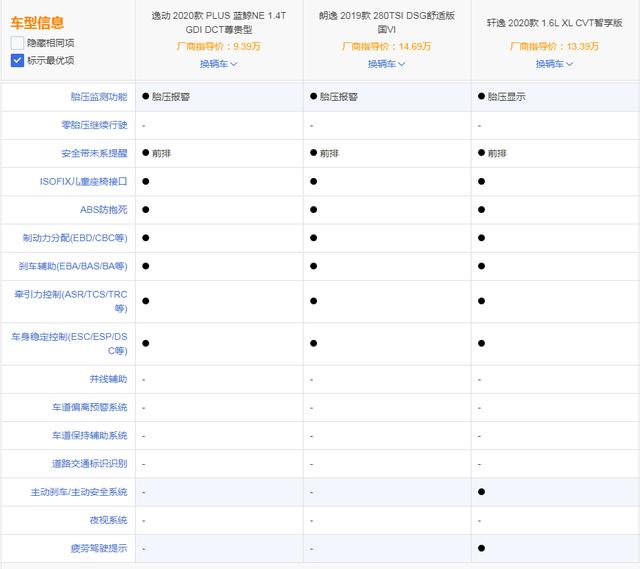Click the 车型信息 heading

[x=37, y=22]
